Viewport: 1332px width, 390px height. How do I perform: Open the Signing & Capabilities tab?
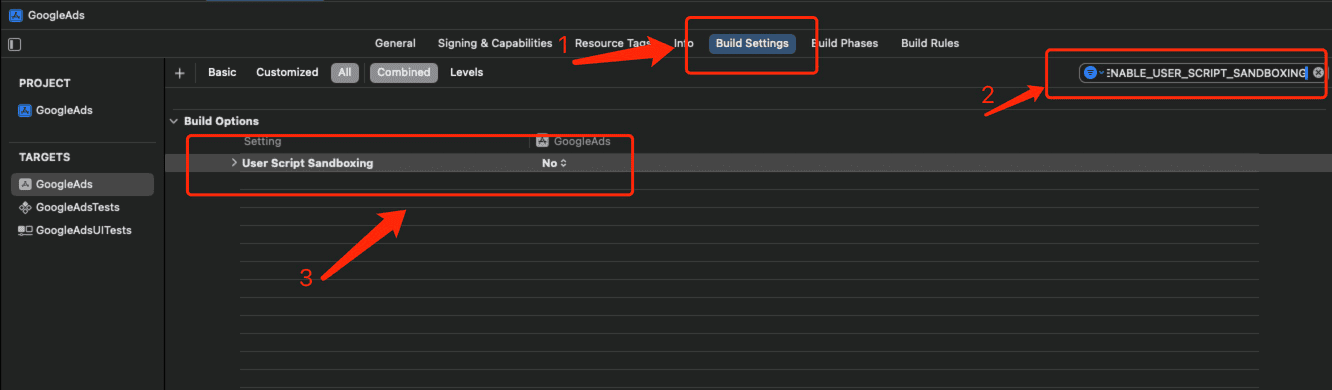click(x=495, y=43)
